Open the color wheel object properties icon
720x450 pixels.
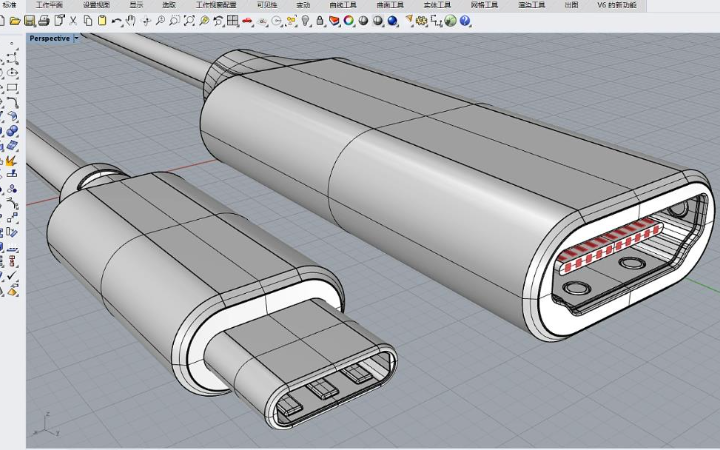point(349,20)
